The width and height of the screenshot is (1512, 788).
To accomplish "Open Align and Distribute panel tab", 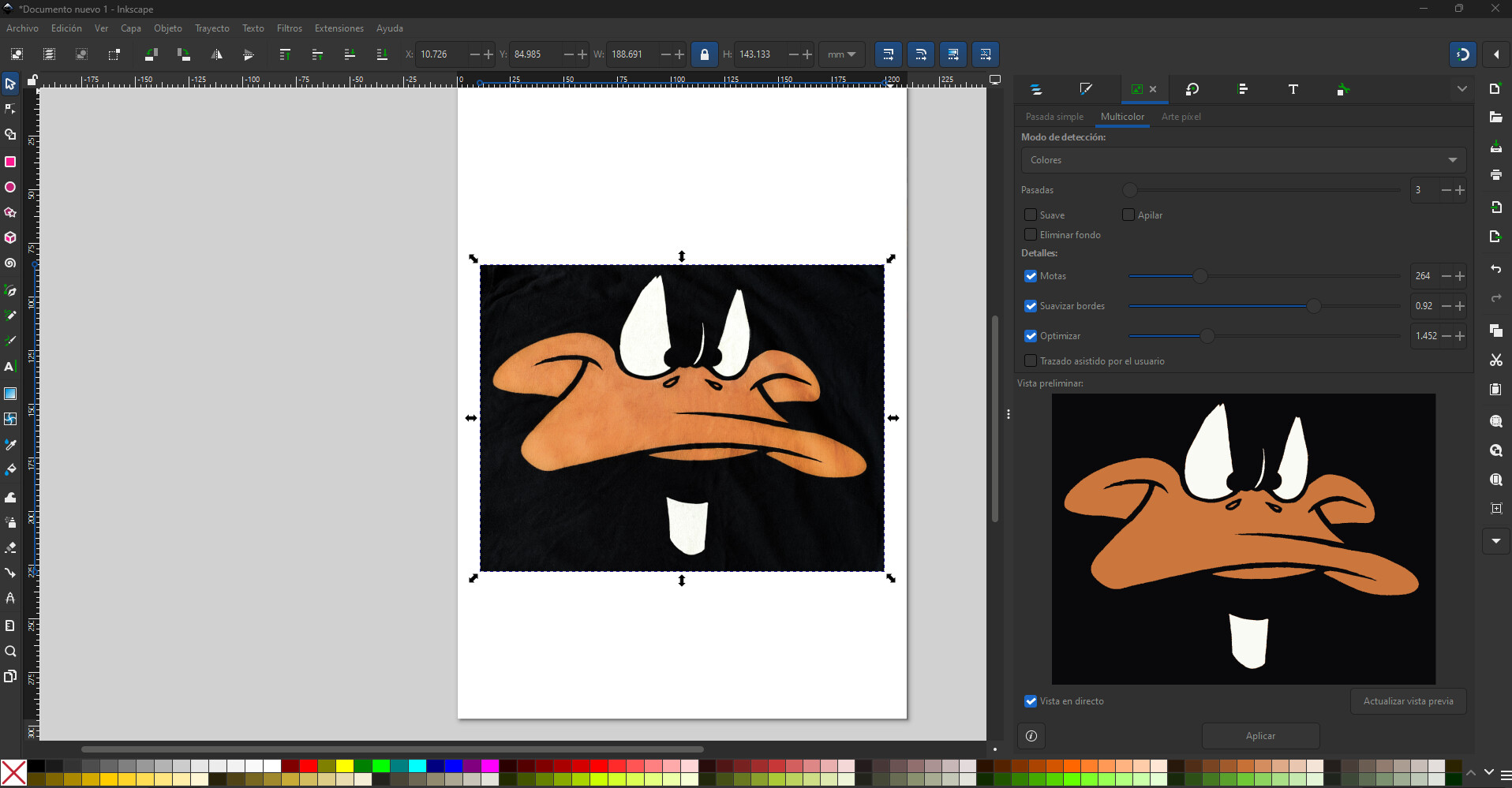I will [1243, 89].
